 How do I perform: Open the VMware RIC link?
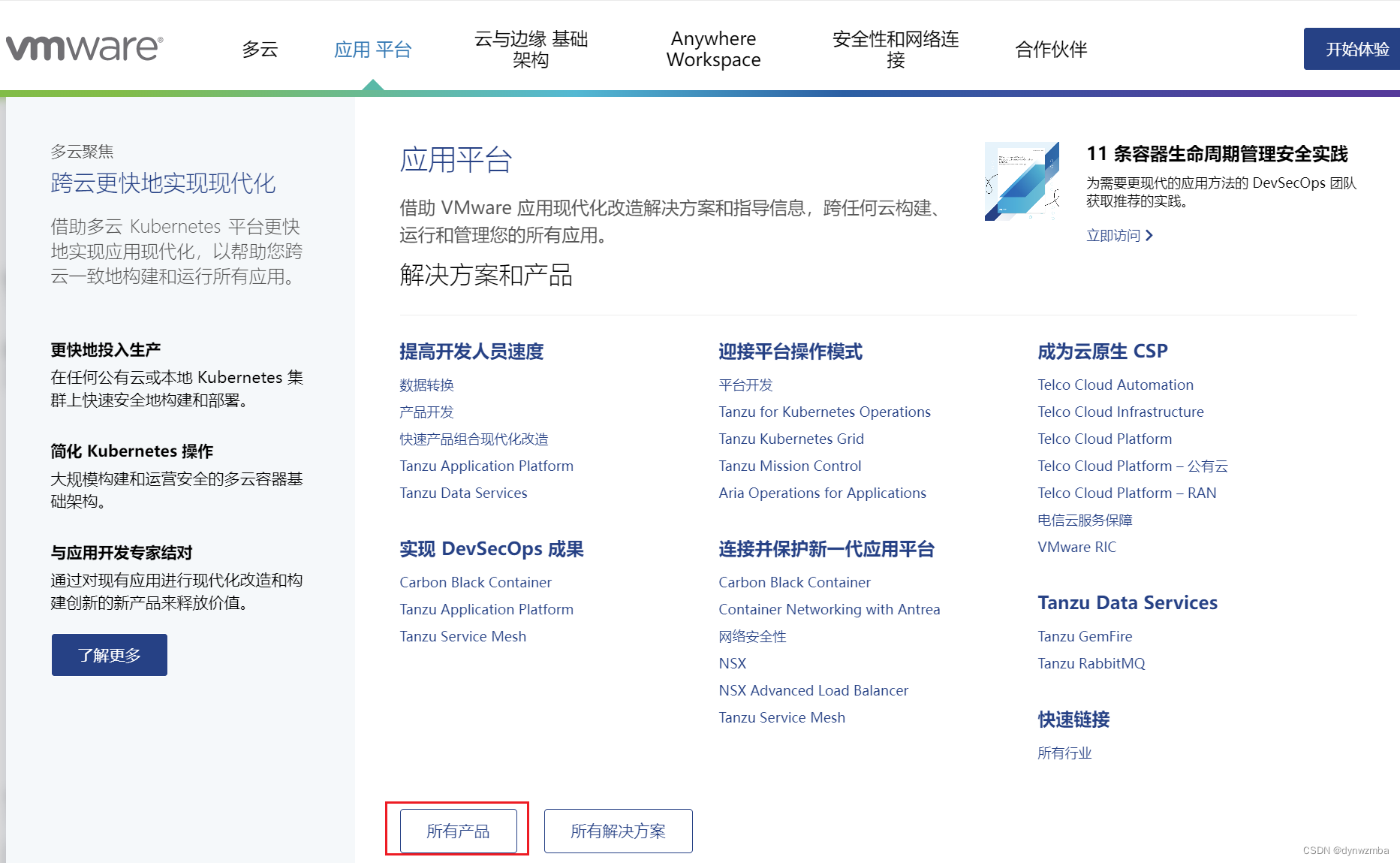coord(1076,548)
